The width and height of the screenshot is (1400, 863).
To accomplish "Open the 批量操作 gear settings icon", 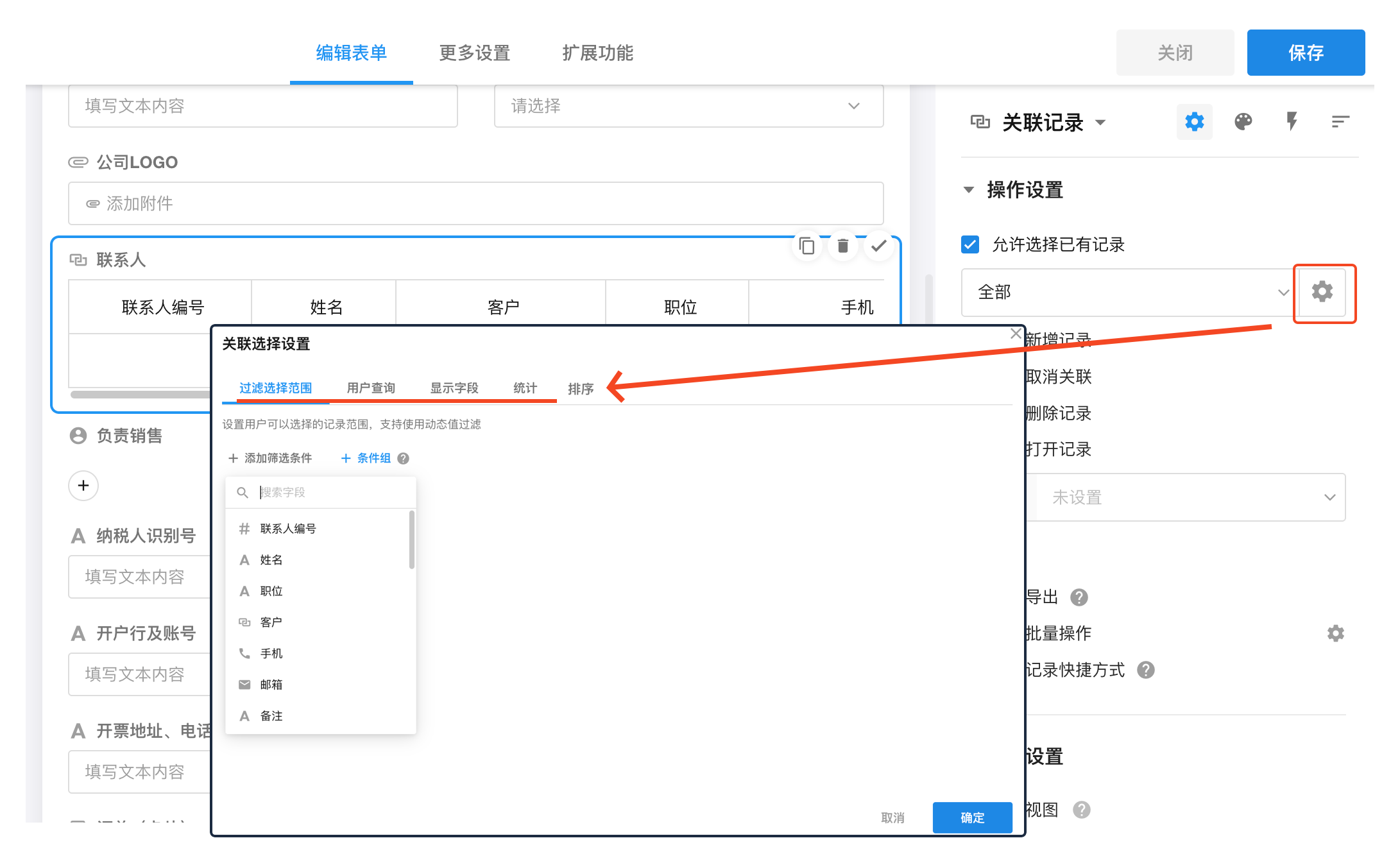I will click(1335, 633).
